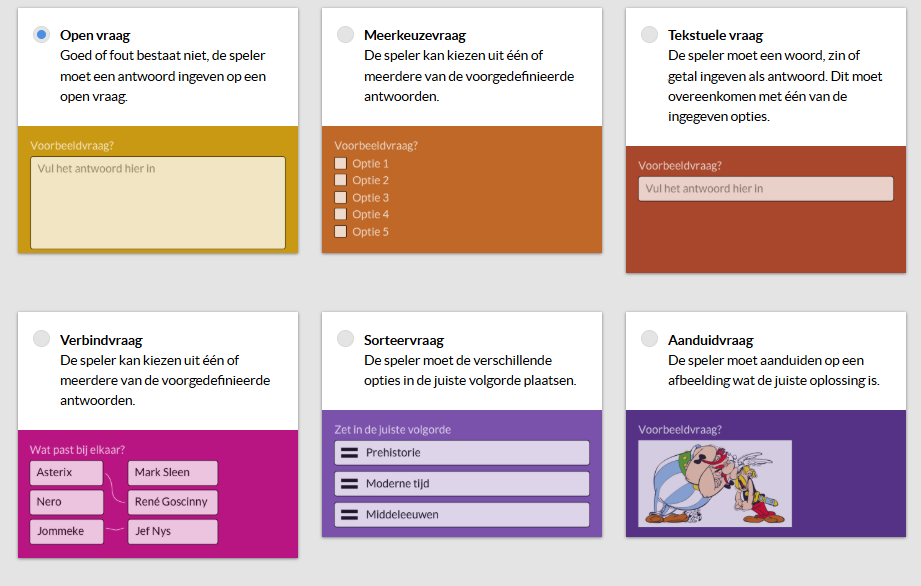Click the Jef Nys matching box
The image size is (921, 586).
tap(172, 532)
